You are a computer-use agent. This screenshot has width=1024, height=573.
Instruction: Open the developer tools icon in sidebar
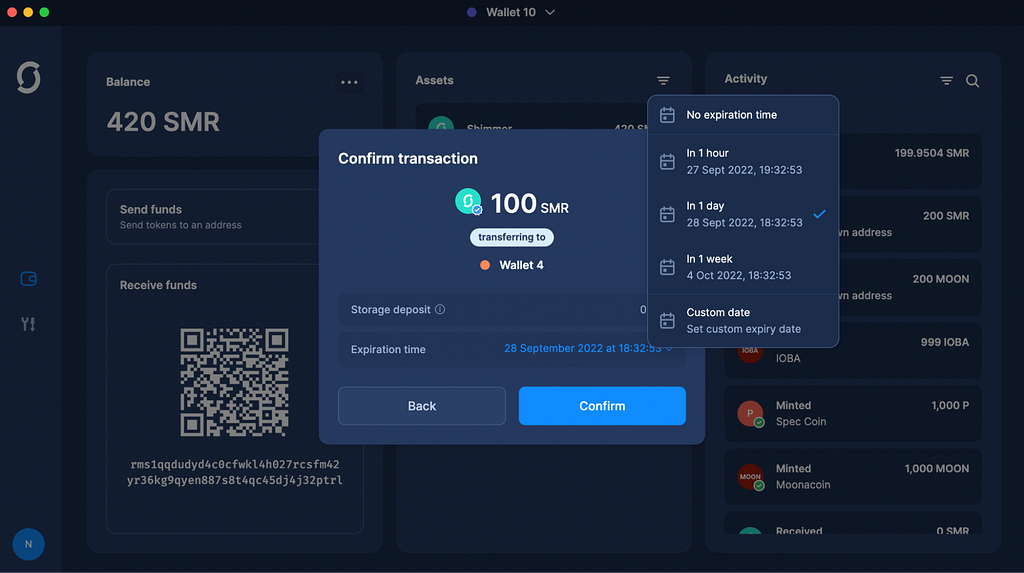coord(28,324)
